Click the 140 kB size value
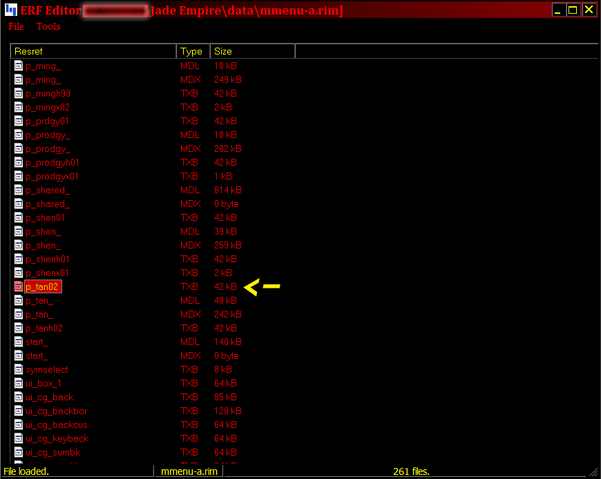 228,342
